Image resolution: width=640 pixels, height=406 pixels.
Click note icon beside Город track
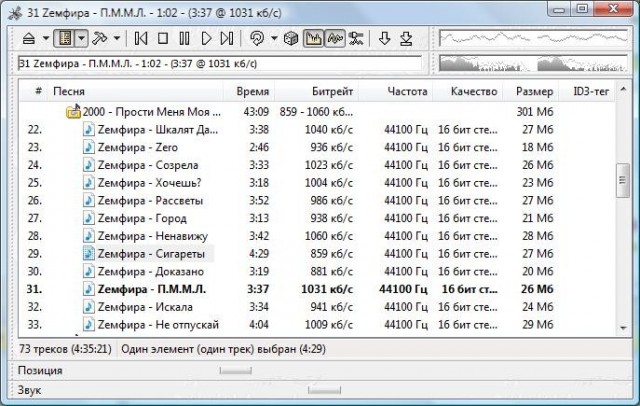tap(89, 218)
